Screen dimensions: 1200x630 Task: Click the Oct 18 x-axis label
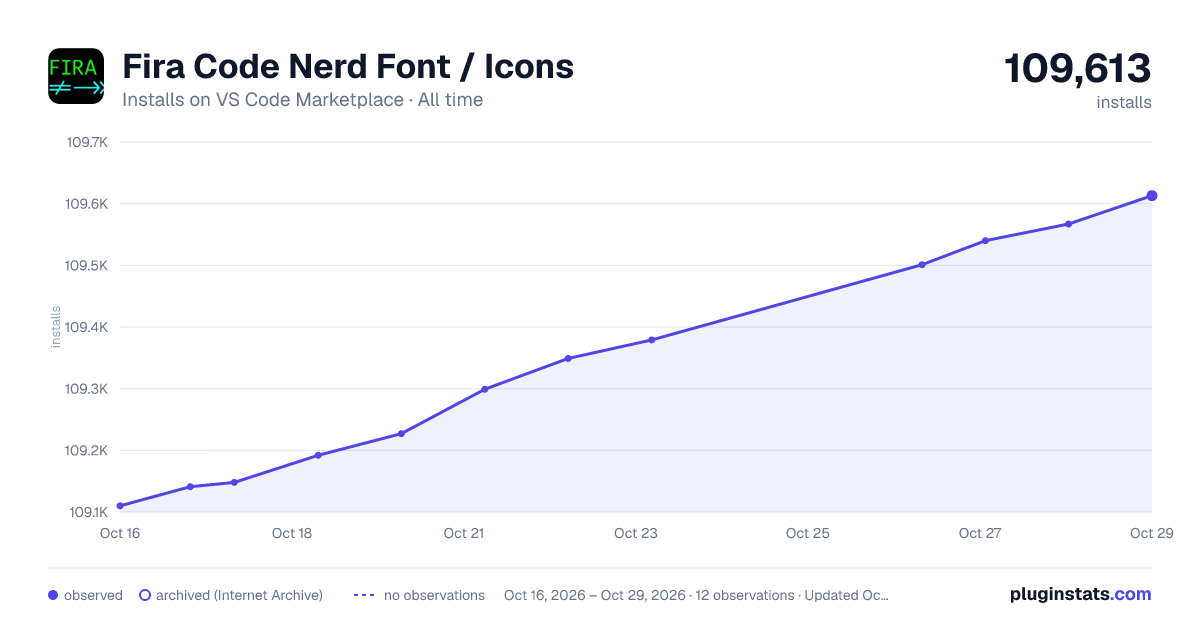(292, 533)
